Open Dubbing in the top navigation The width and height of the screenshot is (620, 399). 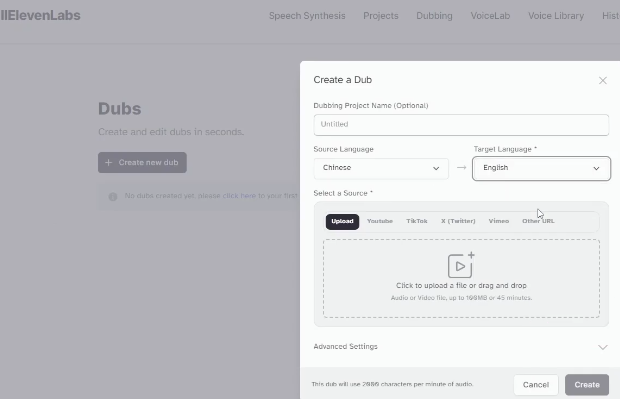pos(434,16)
